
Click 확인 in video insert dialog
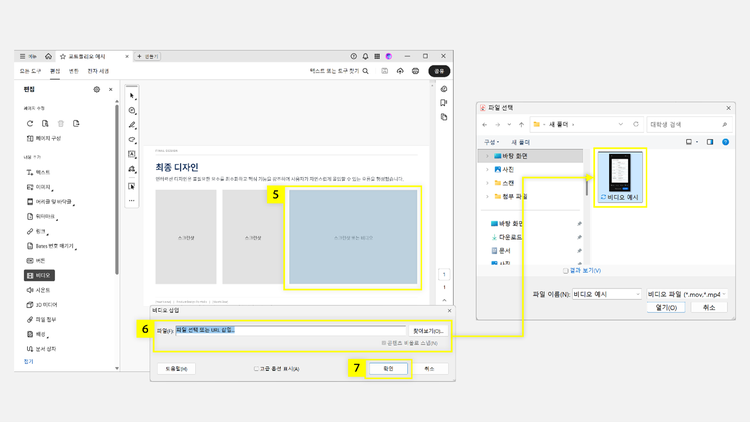(x=388, y=369)
